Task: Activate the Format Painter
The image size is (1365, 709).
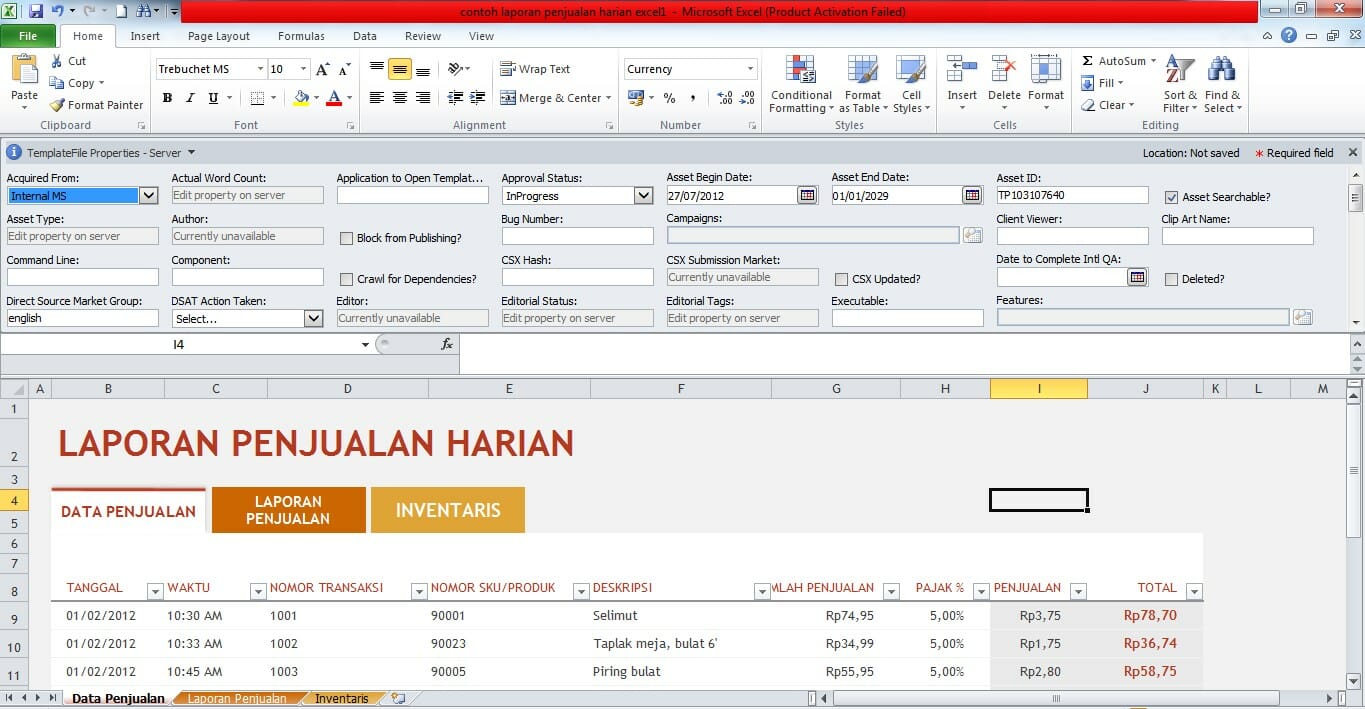Action: 96,104
